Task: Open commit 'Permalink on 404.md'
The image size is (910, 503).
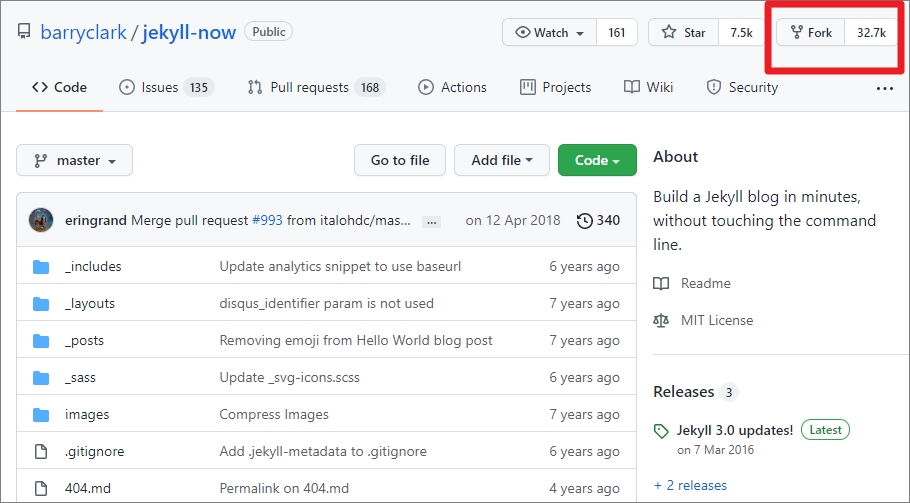Action: 284,488
